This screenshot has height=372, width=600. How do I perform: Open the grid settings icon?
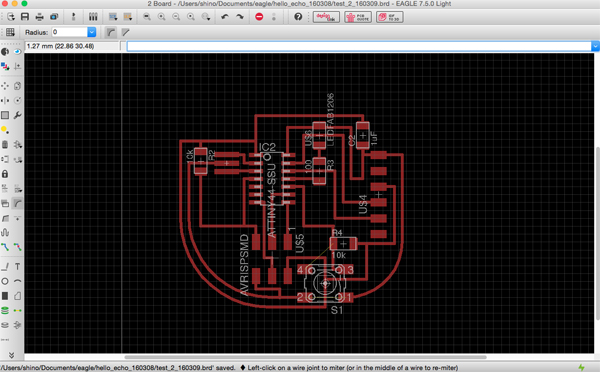pos(10,33)
